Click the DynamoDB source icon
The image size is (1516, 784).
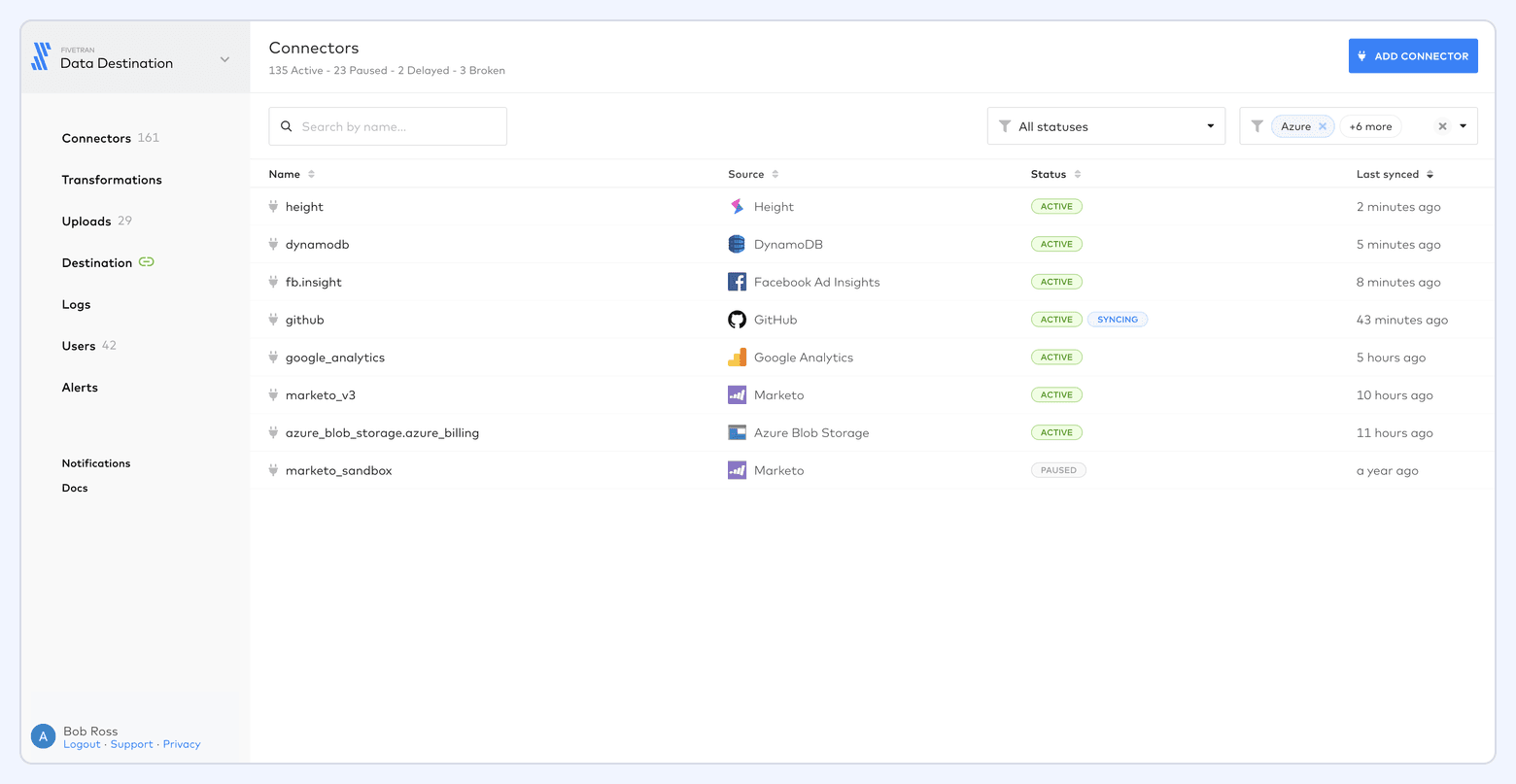[737, 244]
